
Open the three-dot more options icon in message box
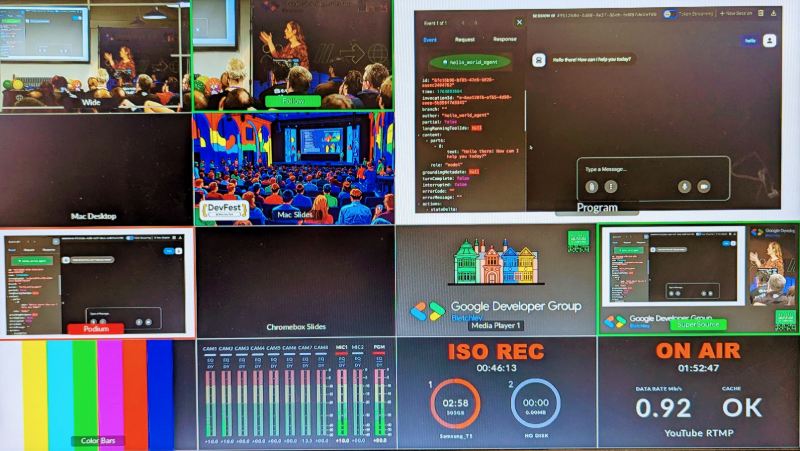point(610,186)
